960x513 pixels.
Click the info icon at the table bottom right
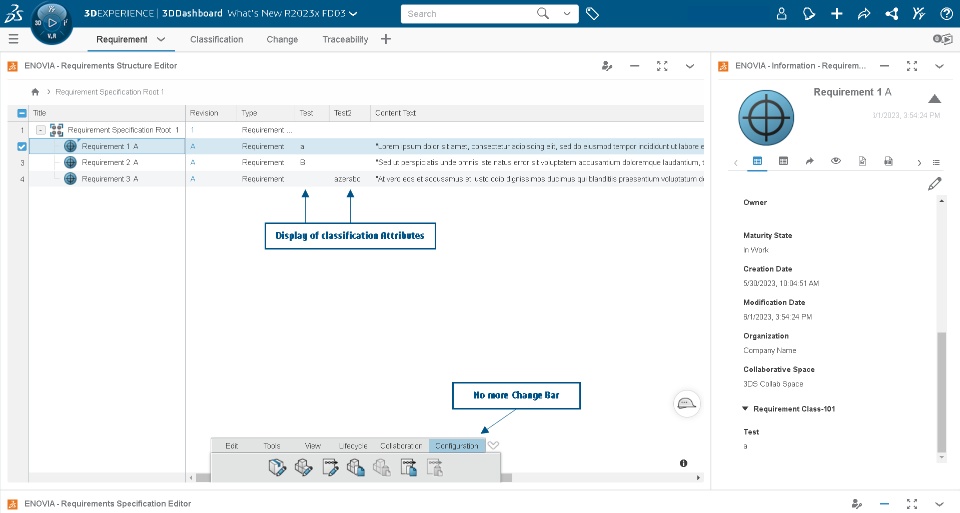pyautogui.click(x=683, y=463)
